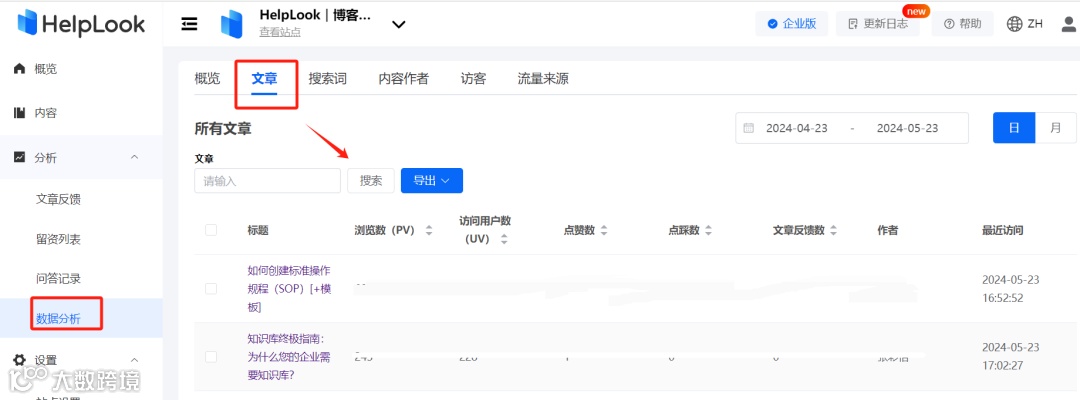Viewport: 1080px width, 400px height.
Task: Sort by 浏览数 (PV) arrows
Action: point(429,231)
